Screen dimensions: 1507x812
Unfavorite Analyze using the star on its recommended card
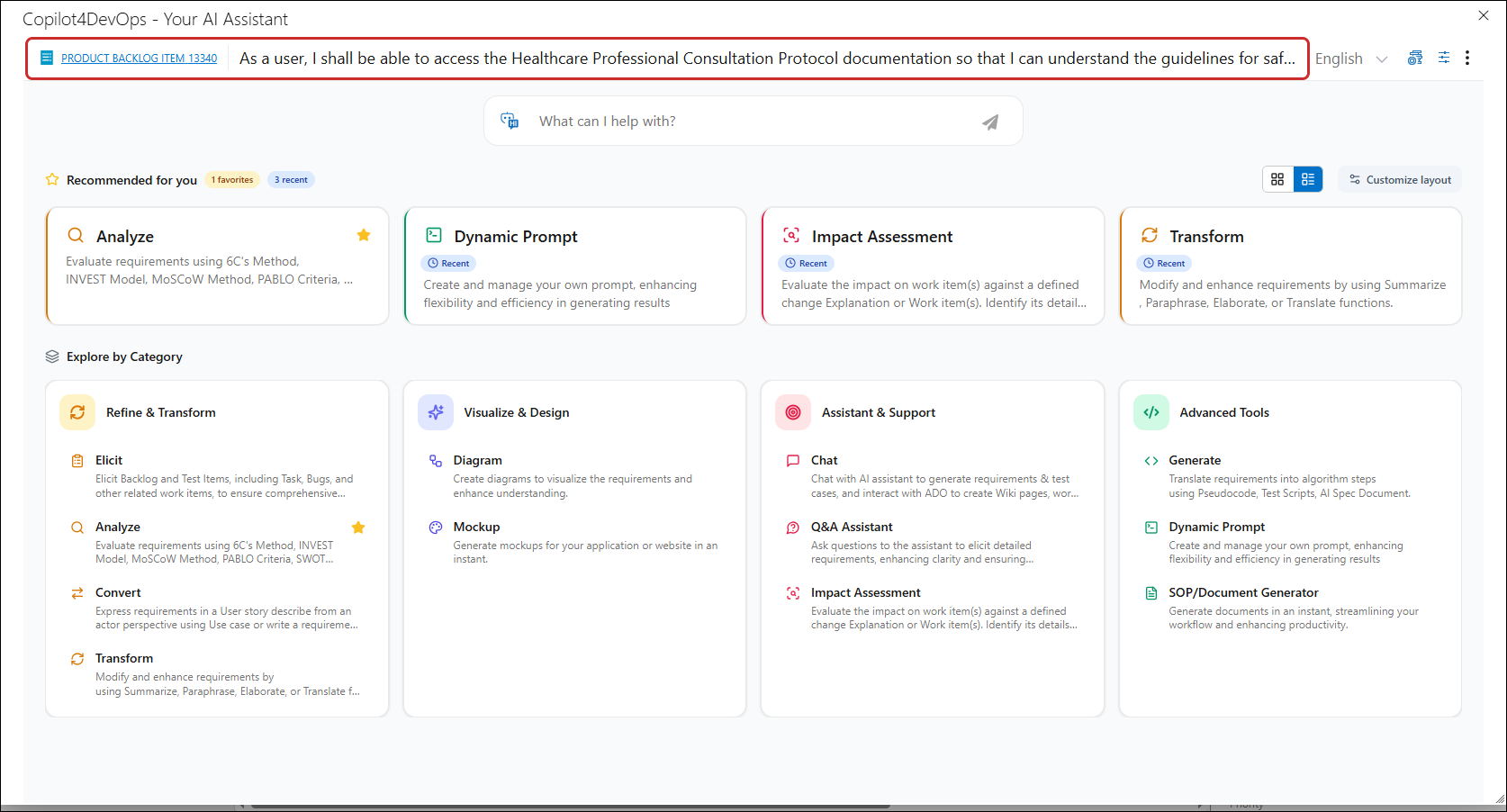tap(364, 235)
